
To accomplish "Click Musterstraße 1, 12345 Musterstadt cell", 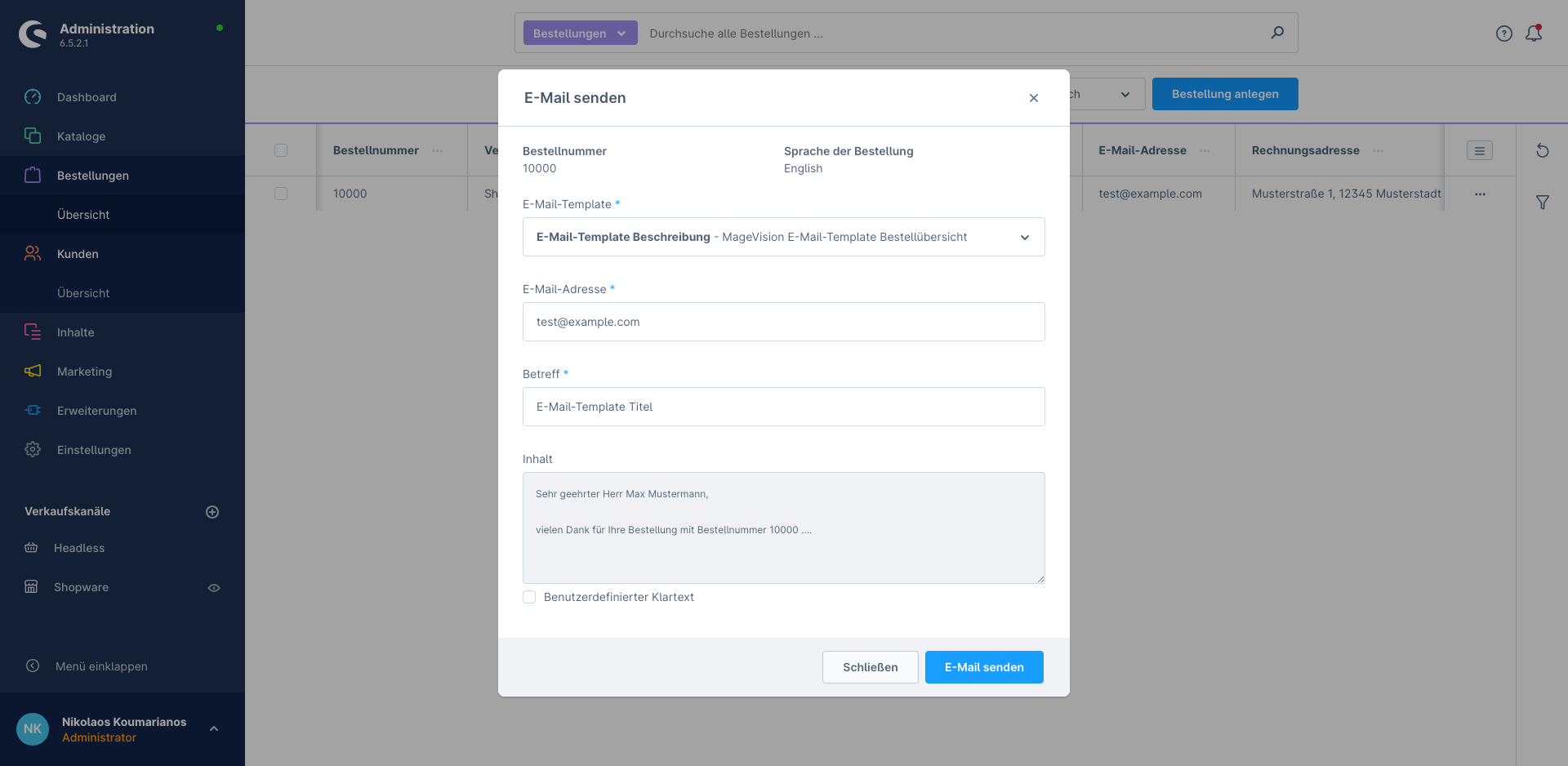I will [x=1346, y=194].
